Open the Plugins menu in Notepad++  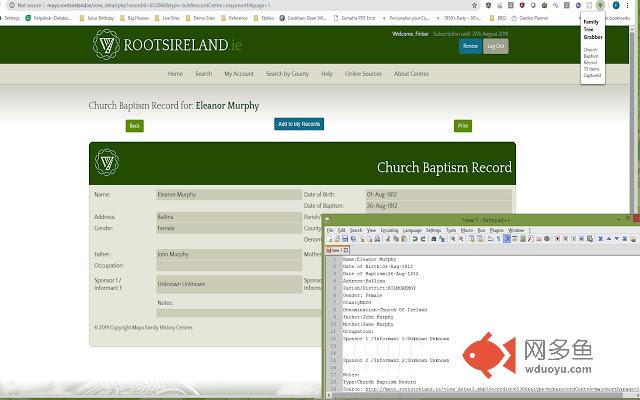(x=494, y=230)
